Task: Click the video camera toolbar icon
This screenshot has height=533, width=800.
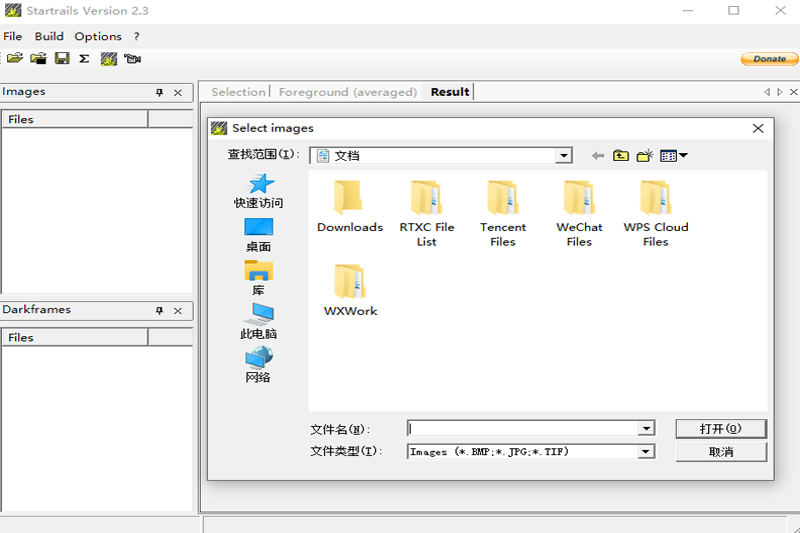Action: pyautogui.click(x=132, y=59)
